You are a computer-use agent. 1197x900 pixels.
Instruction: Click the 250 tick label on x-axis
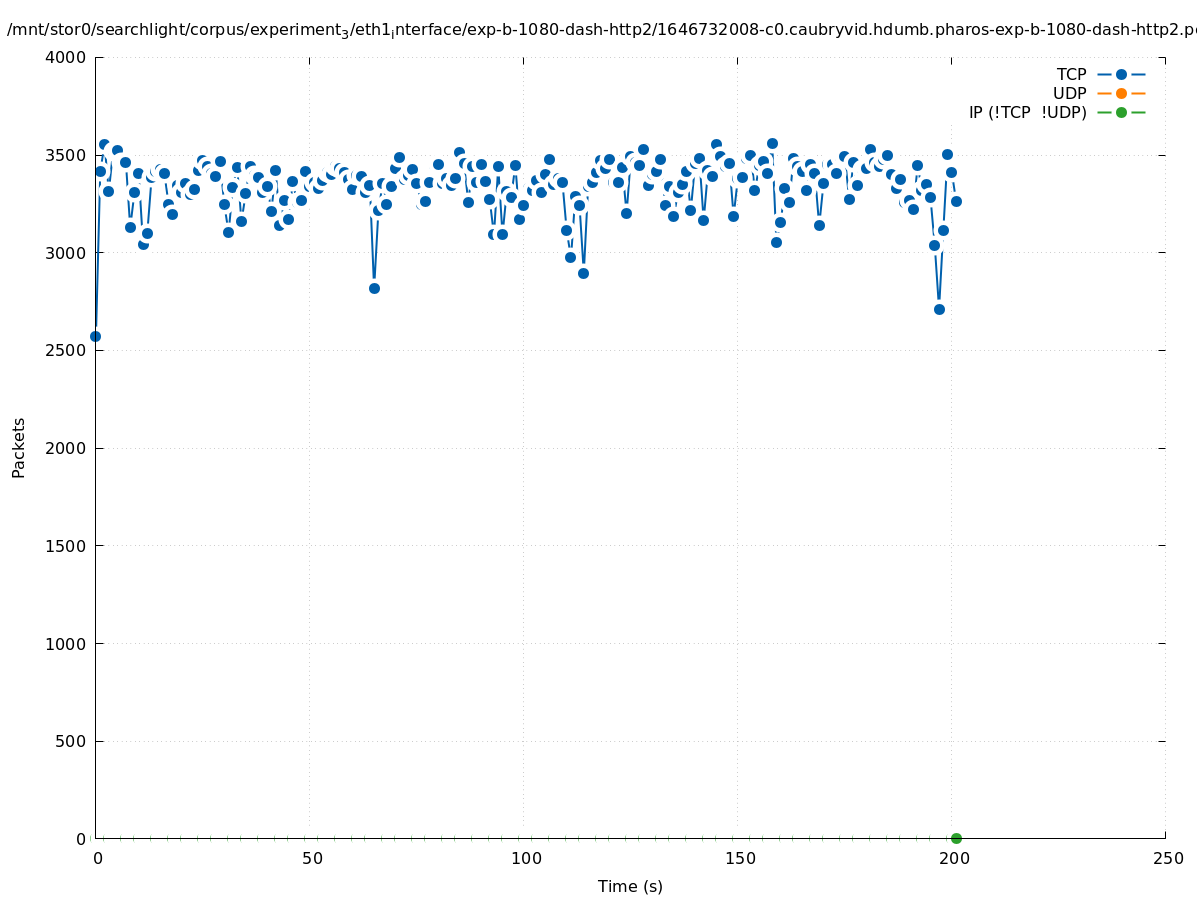(1167, 858)
